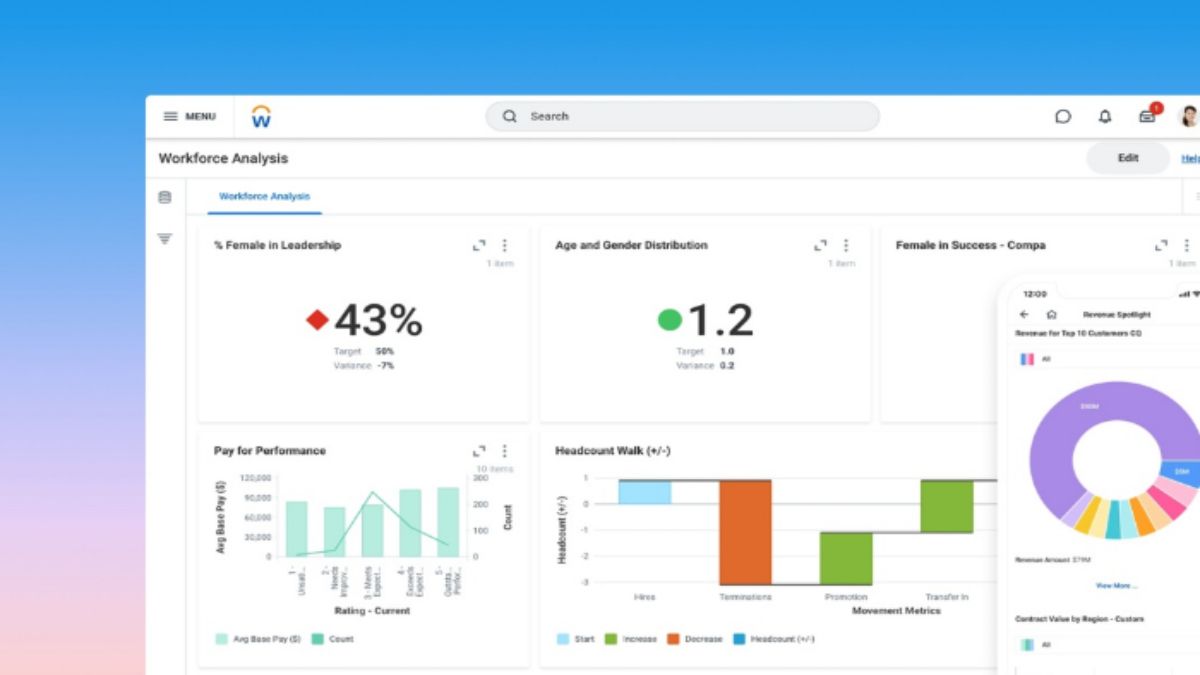The image size is (1200, 675).
Task: Click the Edit button
Action: [1128, 158]
